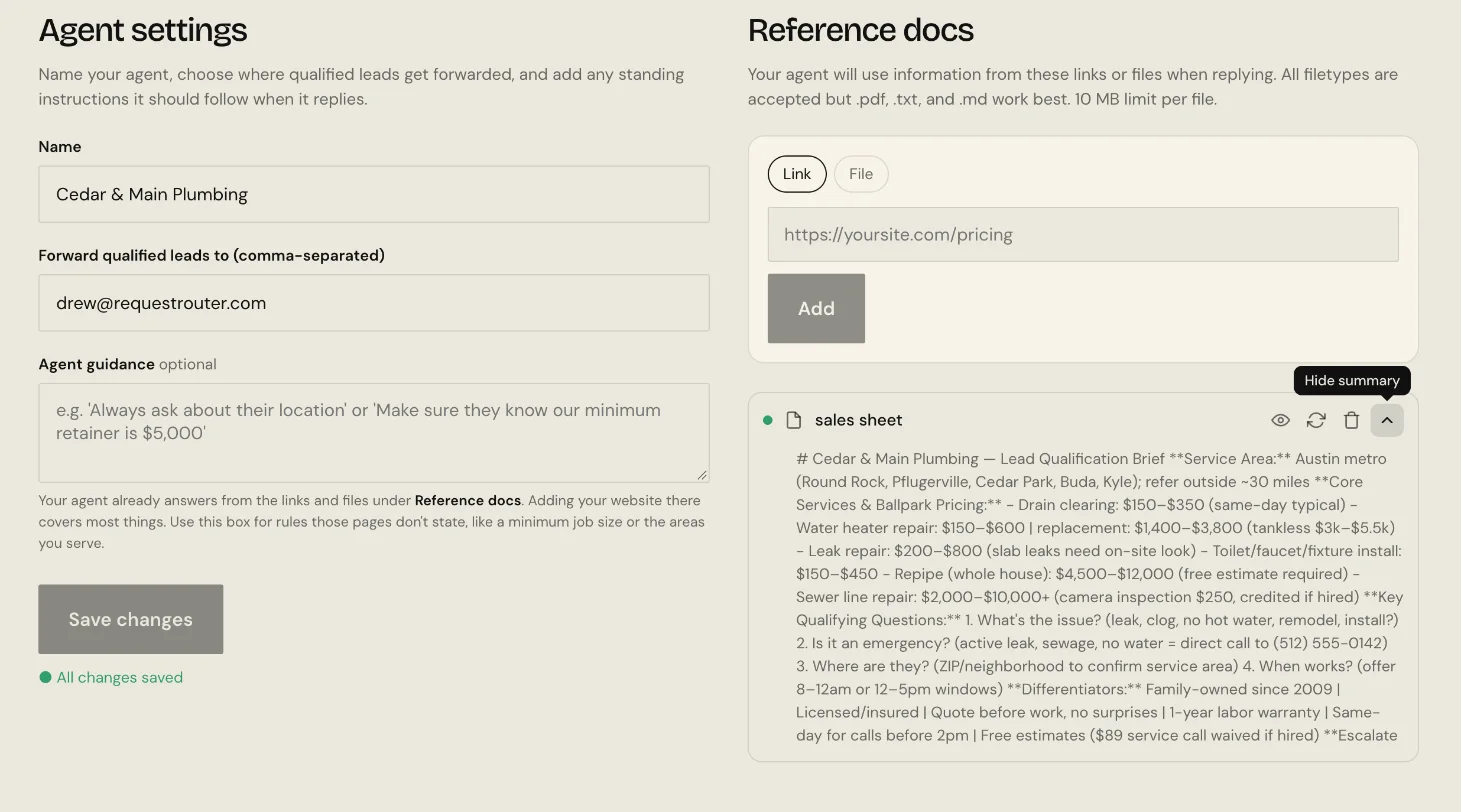This screenshot has width=1461, height=812.
Task: Delete the sales sheet with the trash icon
Action: pyautogui.click(x=1351, y=421)
